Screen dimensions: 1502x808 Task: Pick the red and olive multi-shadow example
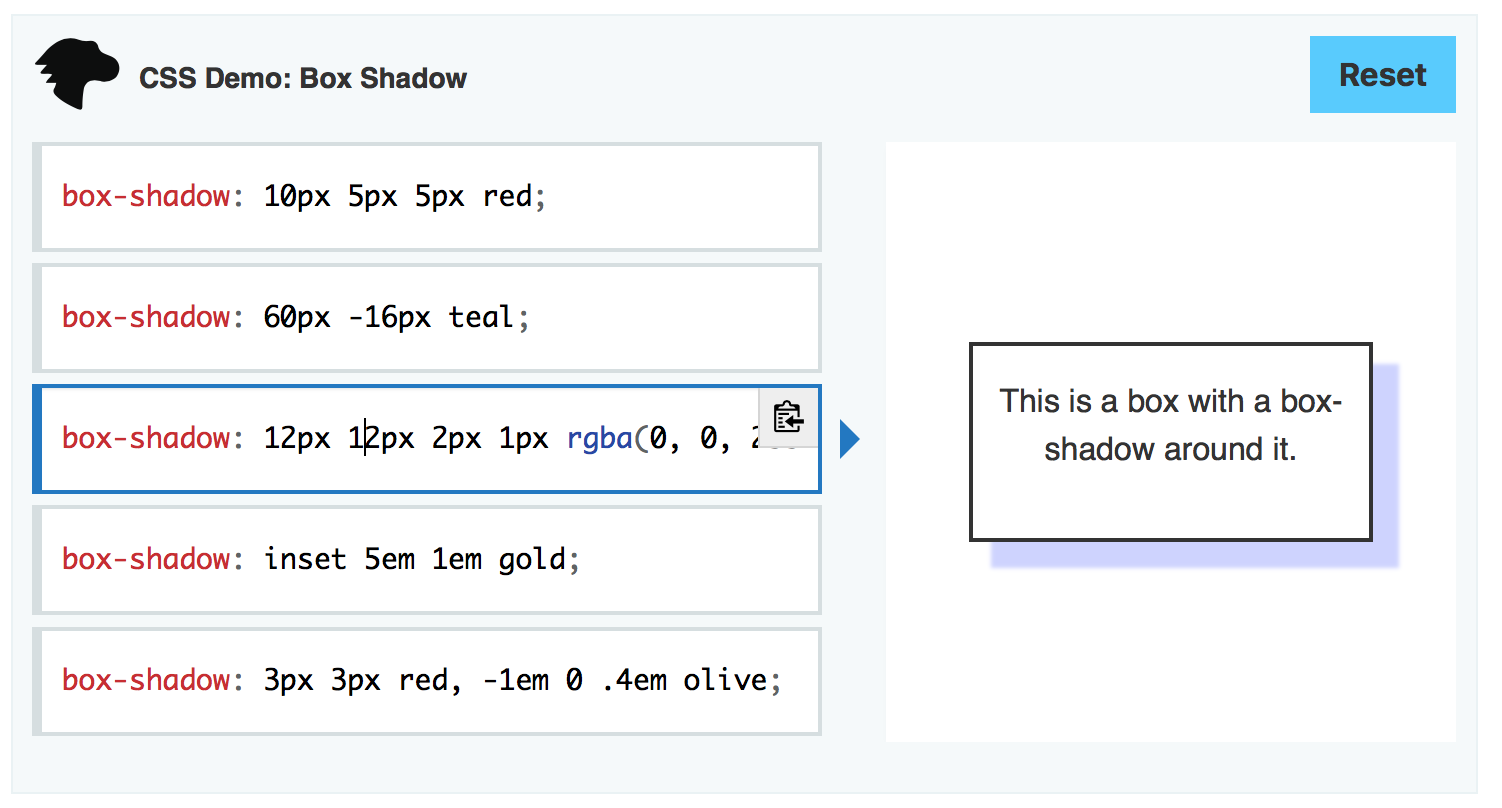(427, 681)
